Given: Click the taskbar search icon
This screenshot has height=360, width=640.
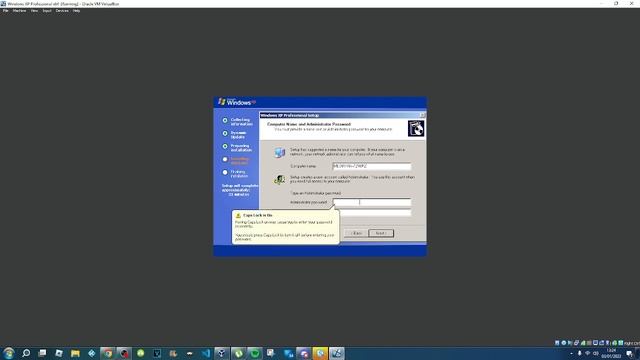Looking at the screenshot, I should coord(26,353).
